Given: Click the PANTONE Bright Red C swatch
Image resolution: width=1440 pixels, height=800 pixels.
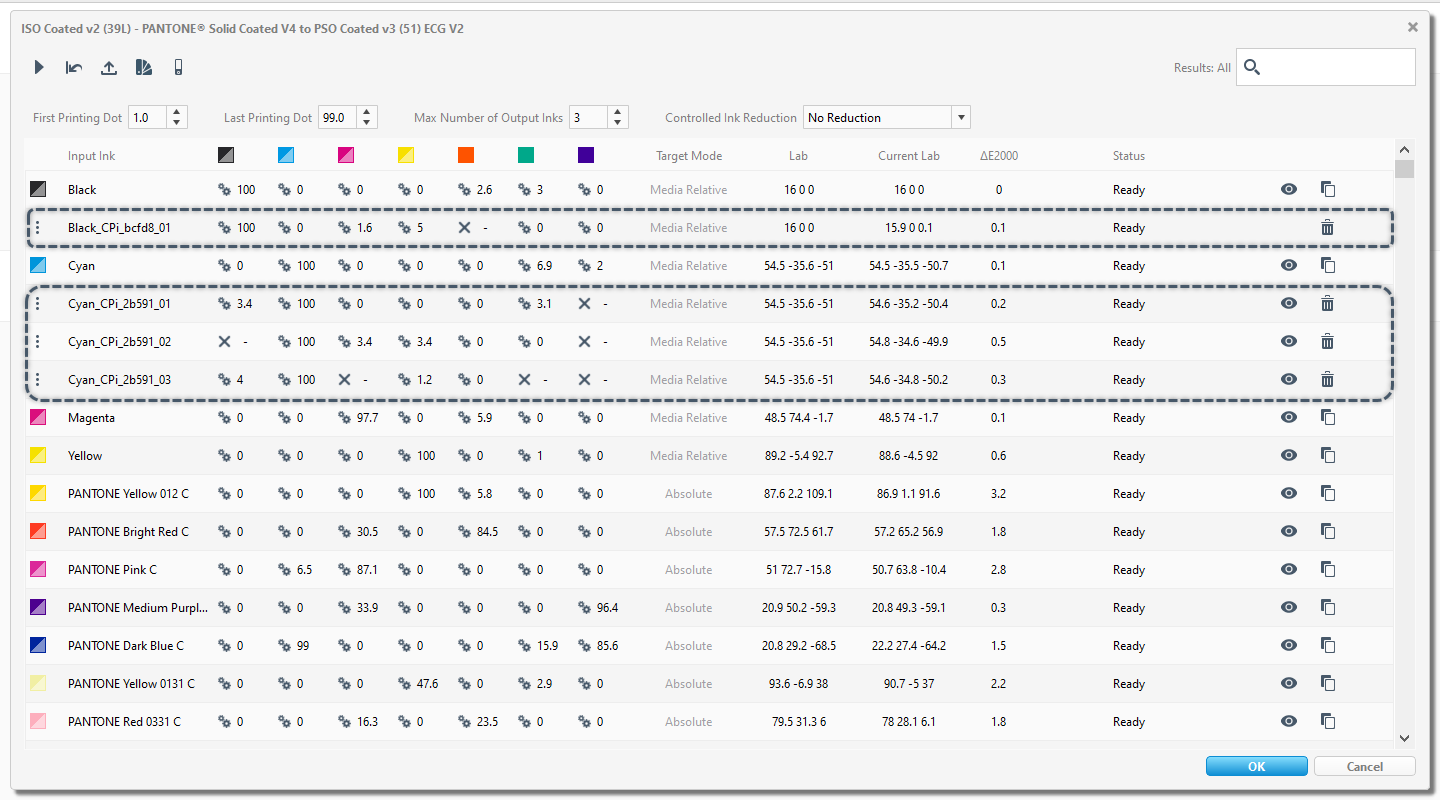Looking at the screenshot, I should (38, 531).
